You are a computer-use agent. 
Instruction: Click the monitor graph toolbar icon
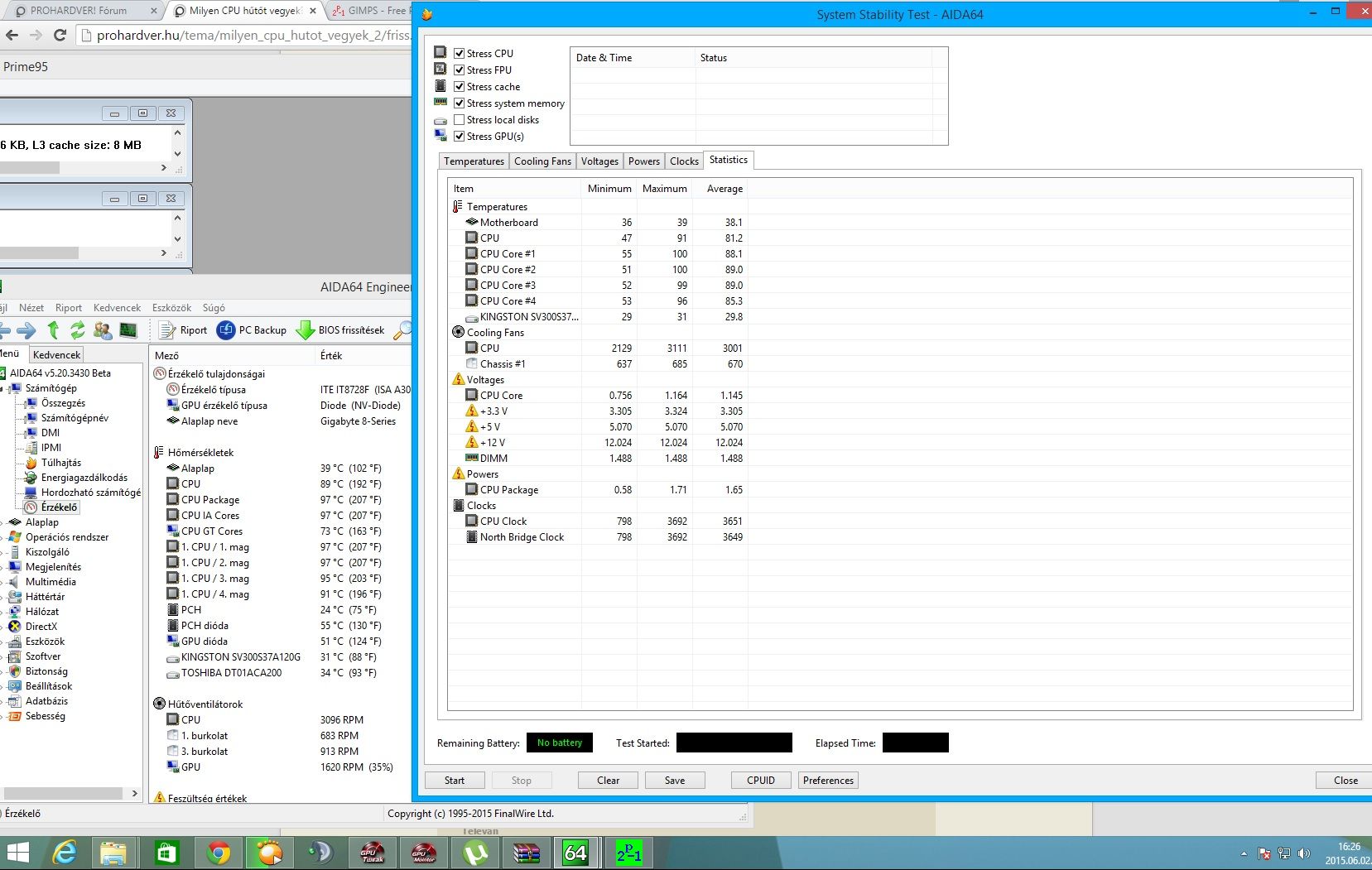click(128, 330)
